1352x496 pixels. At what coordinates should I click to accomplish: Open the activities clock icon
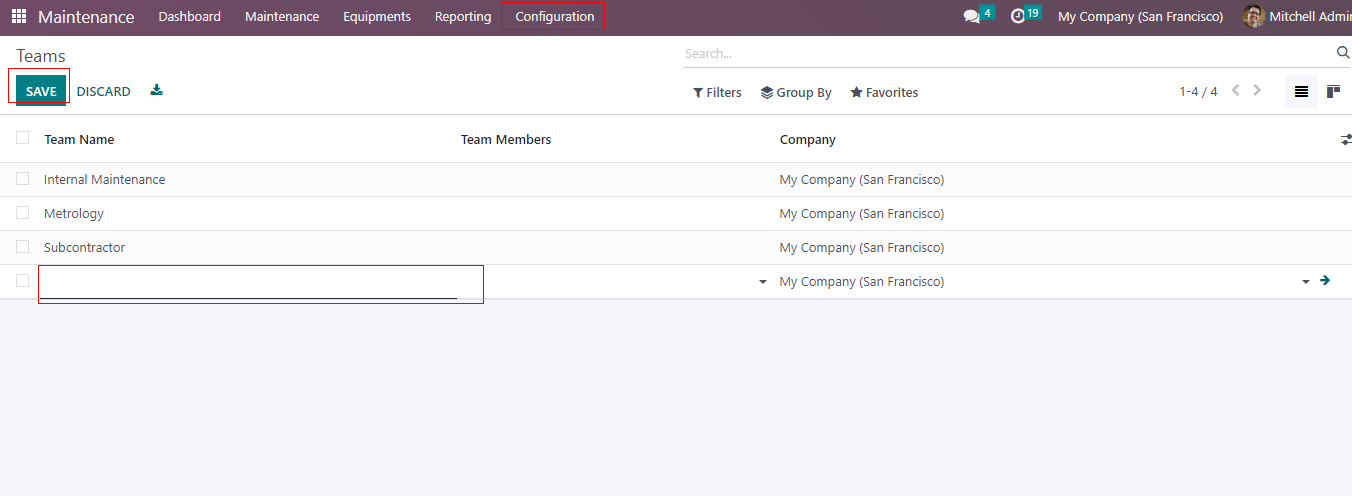tap(1018, 17)
